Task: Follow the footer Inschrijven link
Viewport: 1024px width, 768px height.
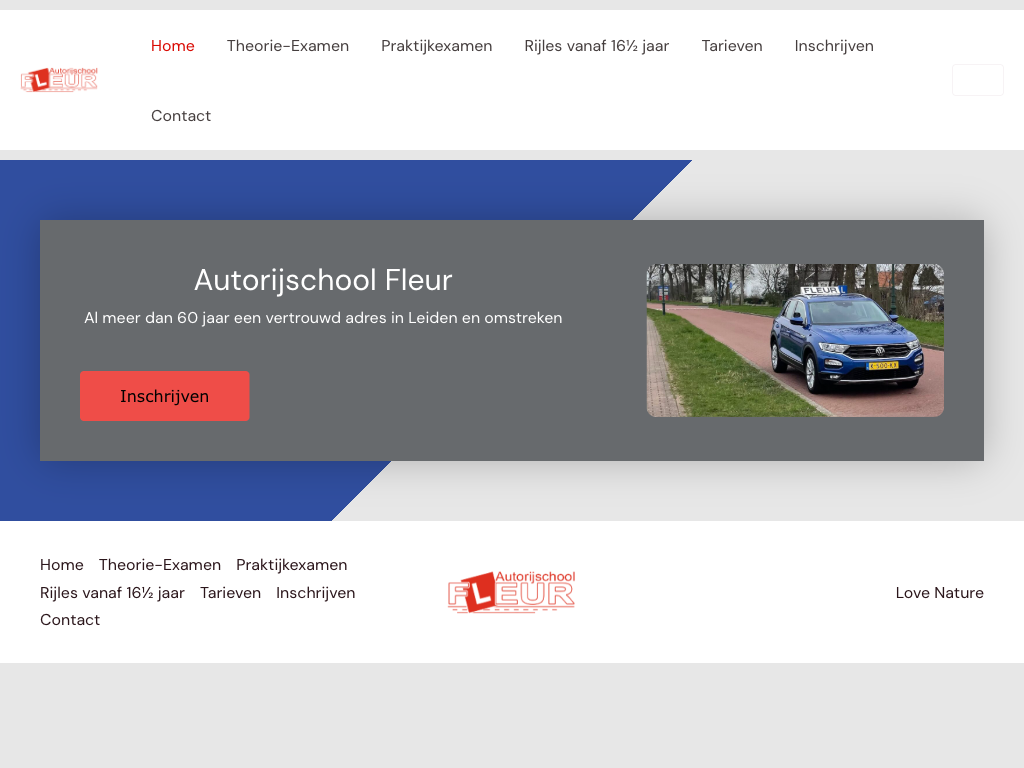Action: pos(316,593)
